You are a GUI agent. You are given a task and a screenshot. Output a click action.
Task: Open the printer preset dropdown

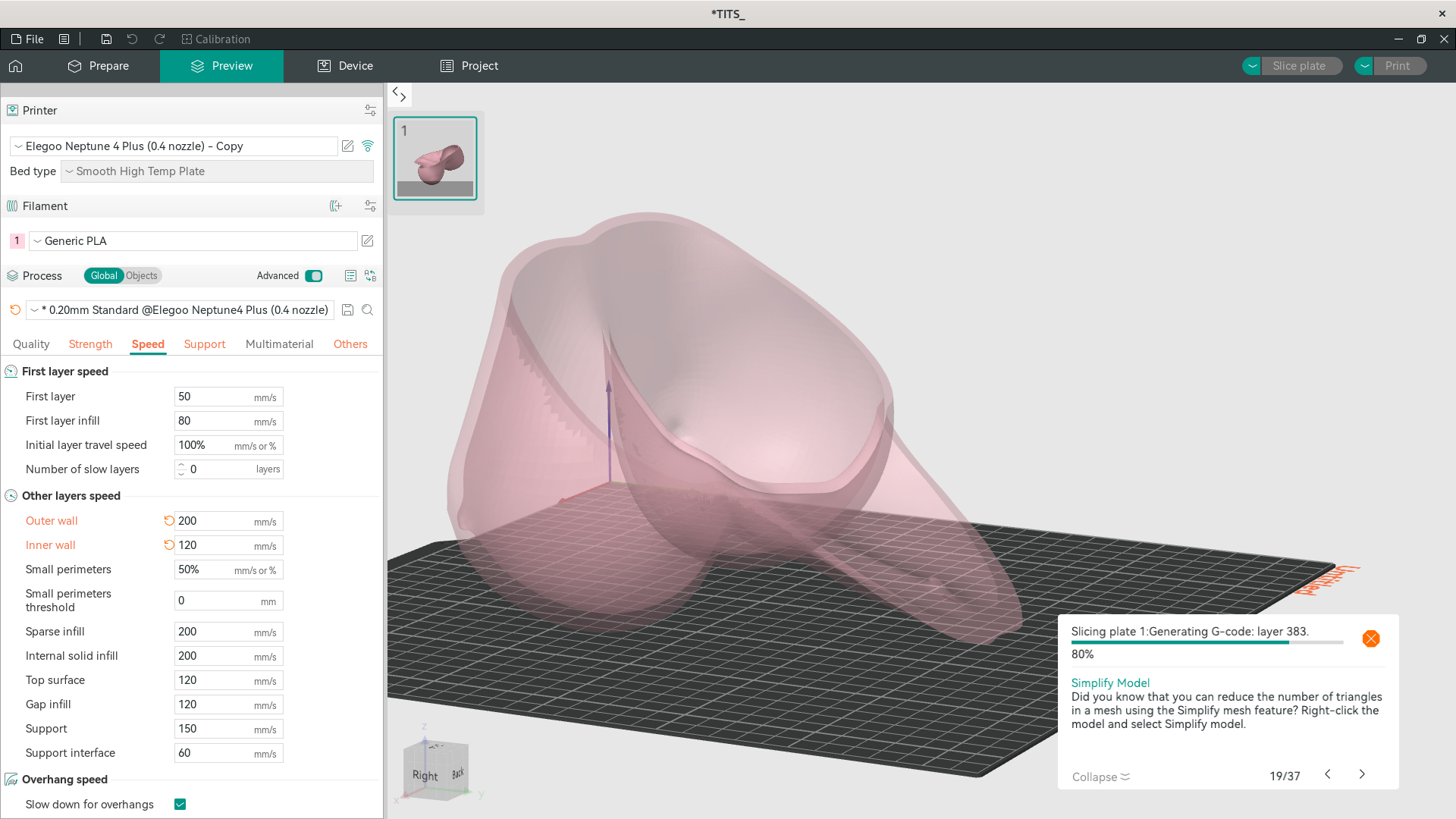pyautogui.click(x=174, y=146)
